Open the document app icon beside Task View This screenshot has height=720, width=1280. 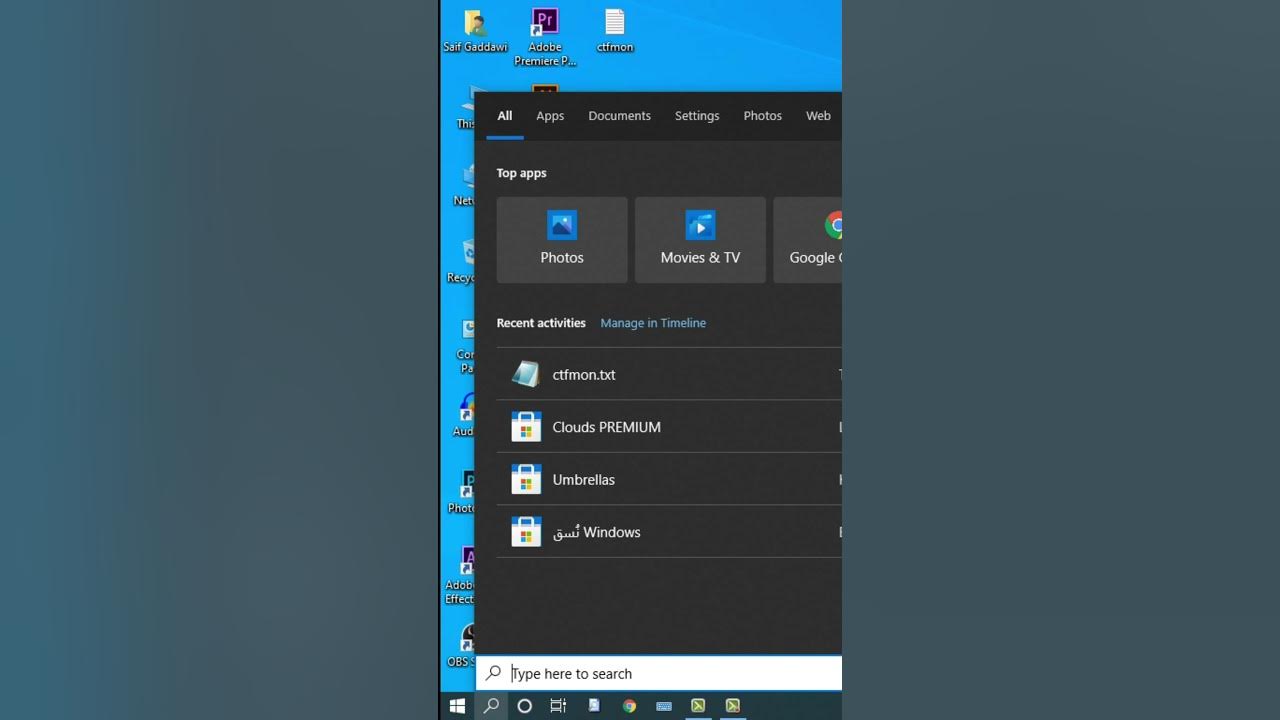tap(594, 705)
